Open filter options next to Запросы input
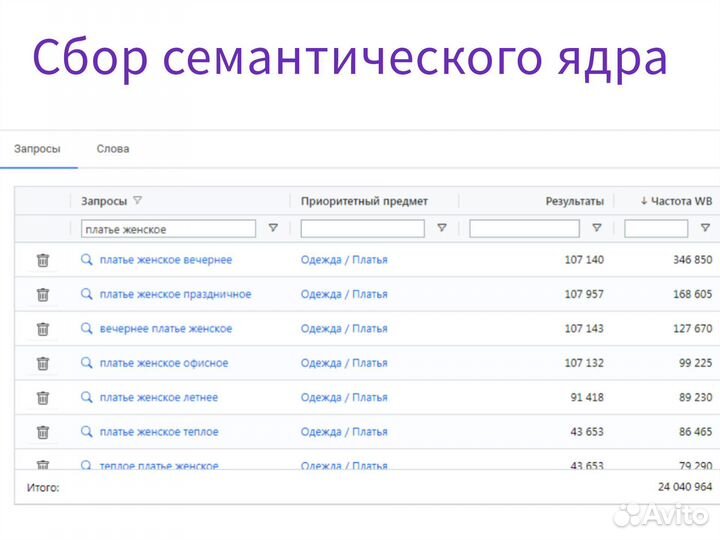 tap(273, 228)
